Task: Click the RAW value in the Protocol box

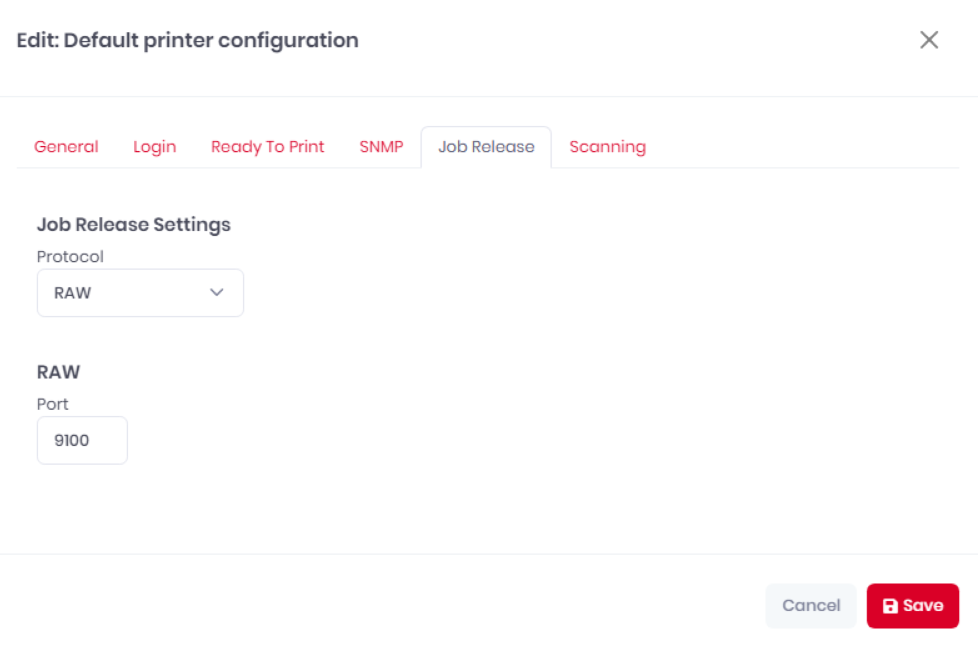Action: click(x=72, y=293)
